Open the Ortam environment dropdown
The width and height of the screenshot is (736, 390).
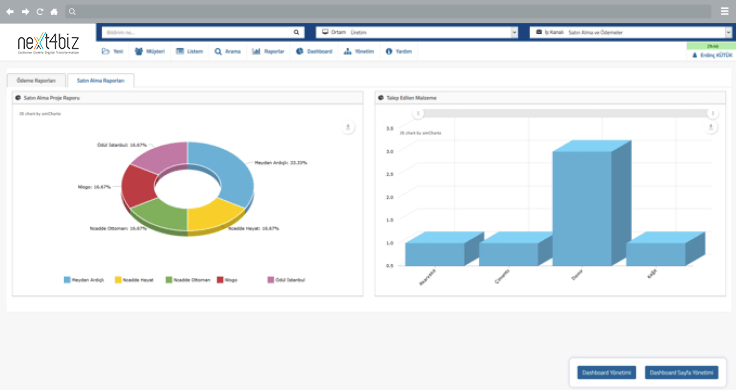coord(417,32)
